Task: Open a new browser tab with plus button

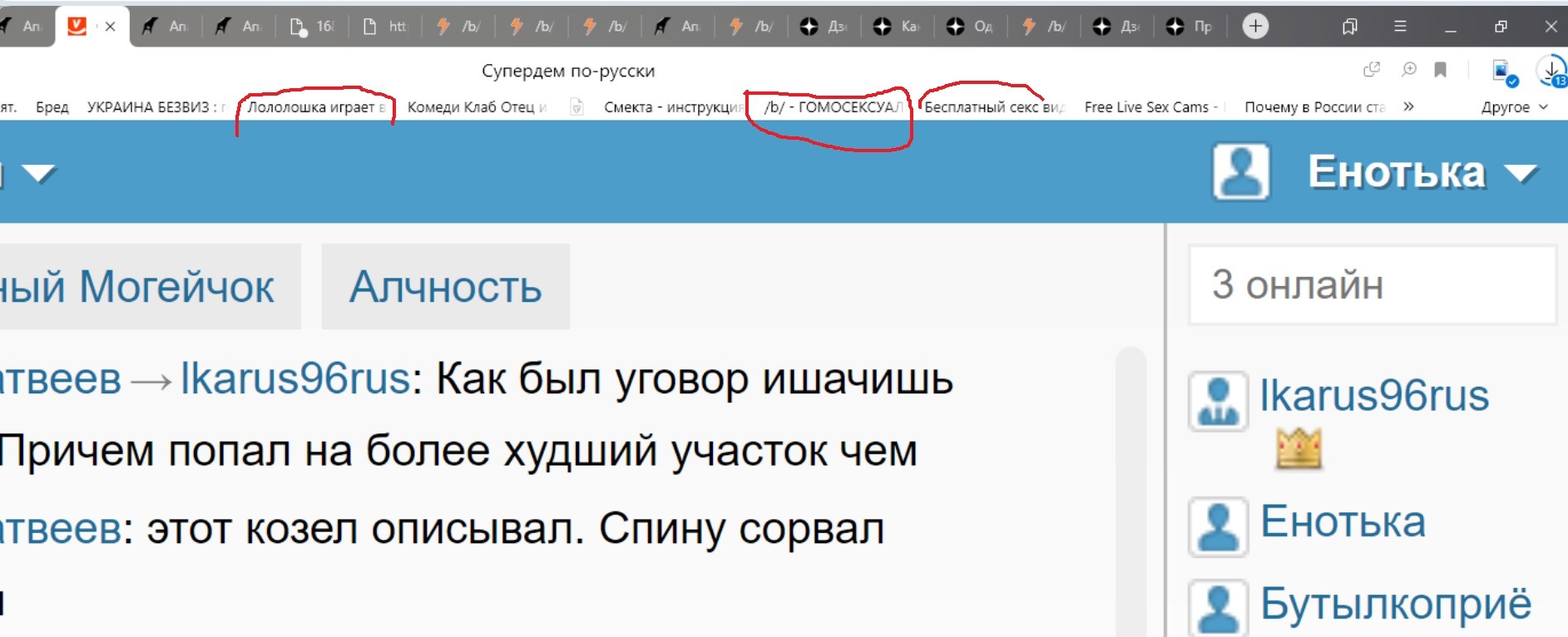Action: tap(1254, 27)
